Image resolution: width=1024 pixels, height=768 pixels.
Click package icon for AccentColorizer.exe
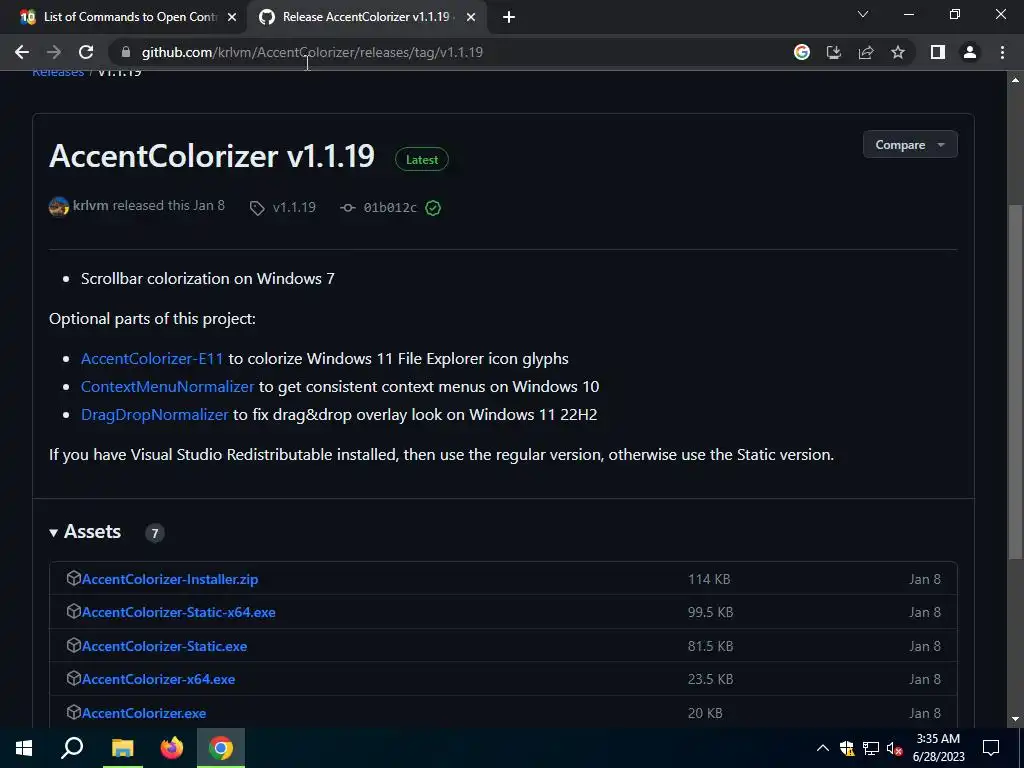pyautogui.click(x=73, y=712)
